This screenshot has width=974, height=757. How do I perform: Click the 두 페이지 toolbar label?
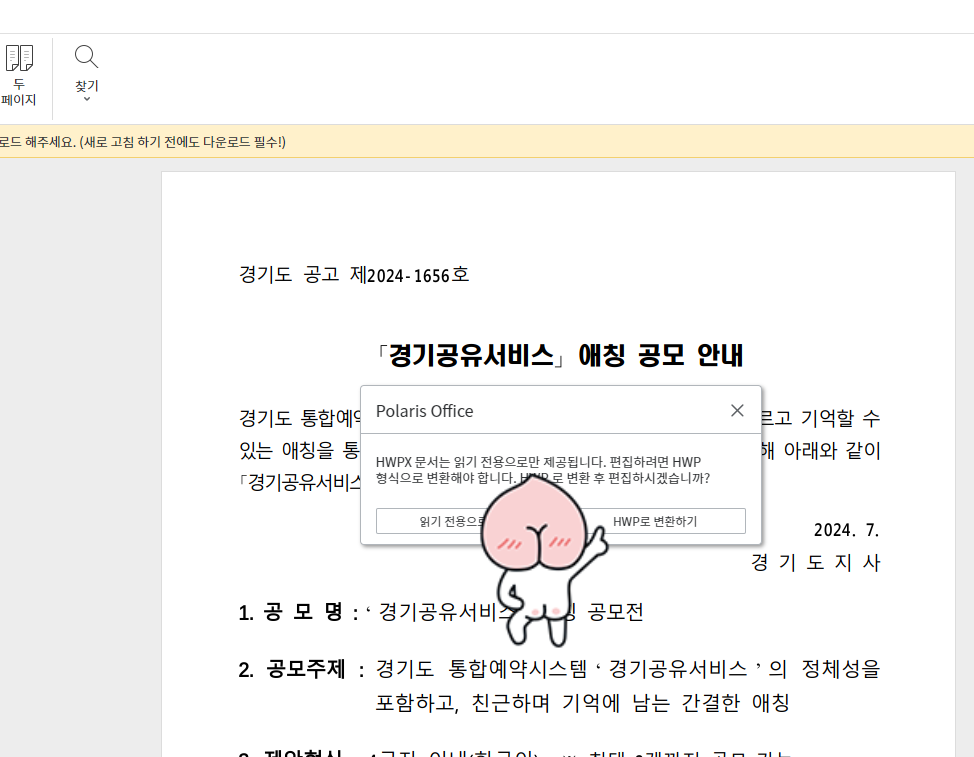pos(19,91)
